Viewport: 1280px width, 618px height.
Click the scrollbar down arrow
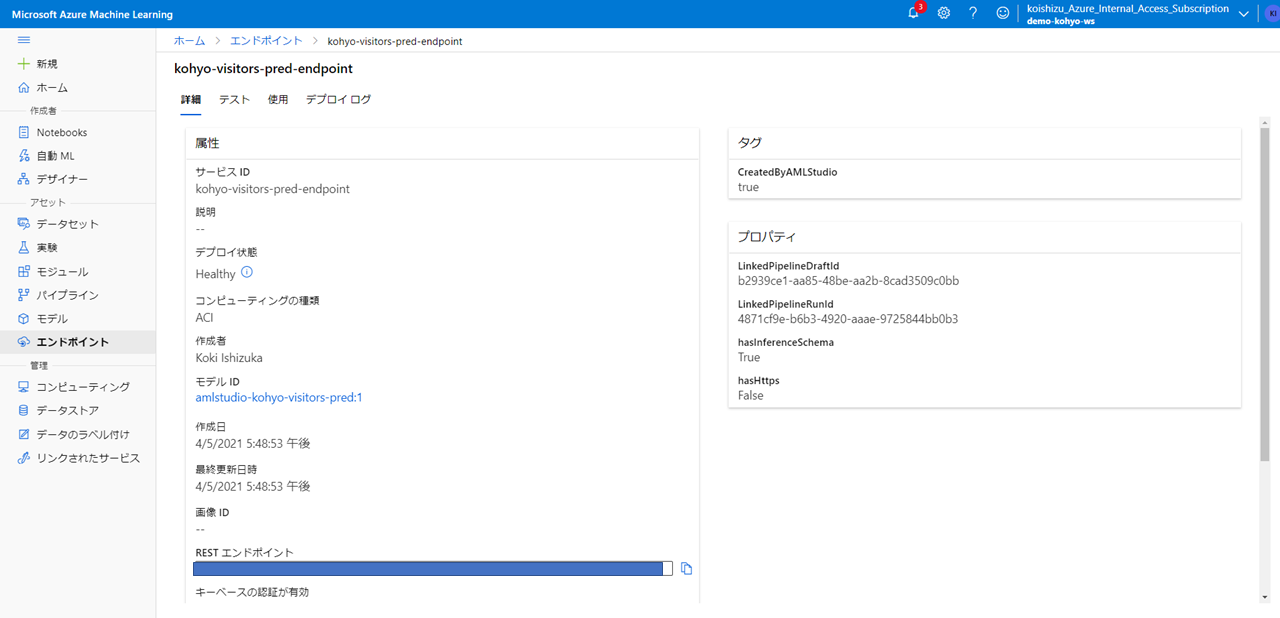[1265, 598]
